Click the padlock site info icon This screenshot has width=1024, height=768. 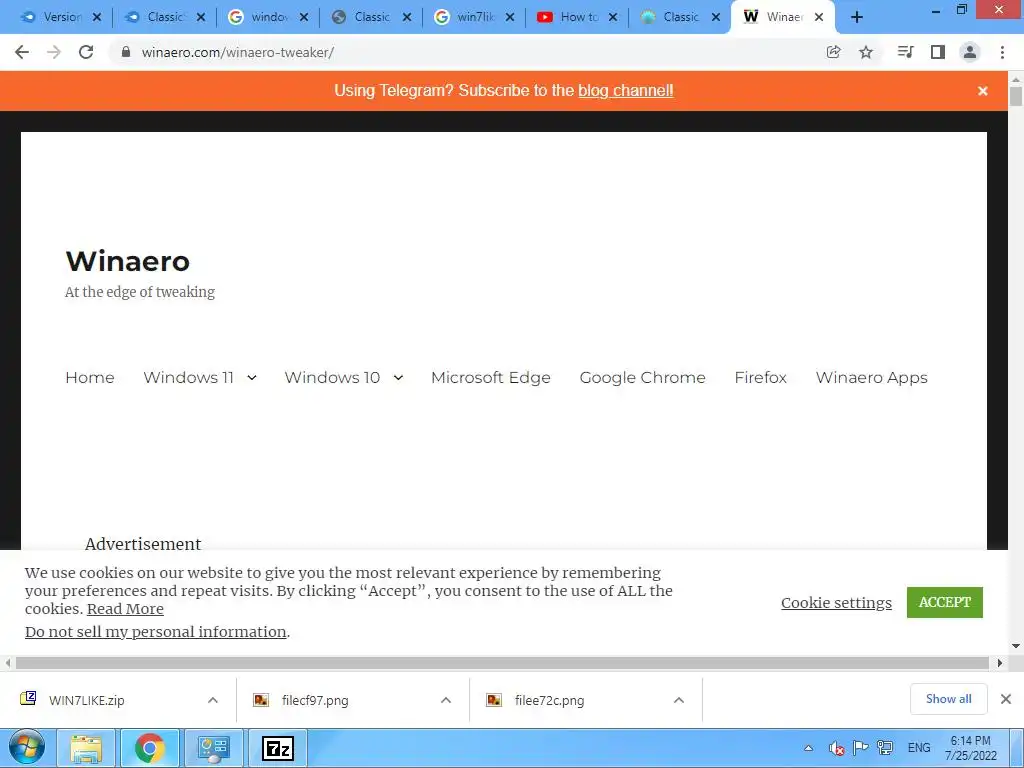tap(125, 52)
